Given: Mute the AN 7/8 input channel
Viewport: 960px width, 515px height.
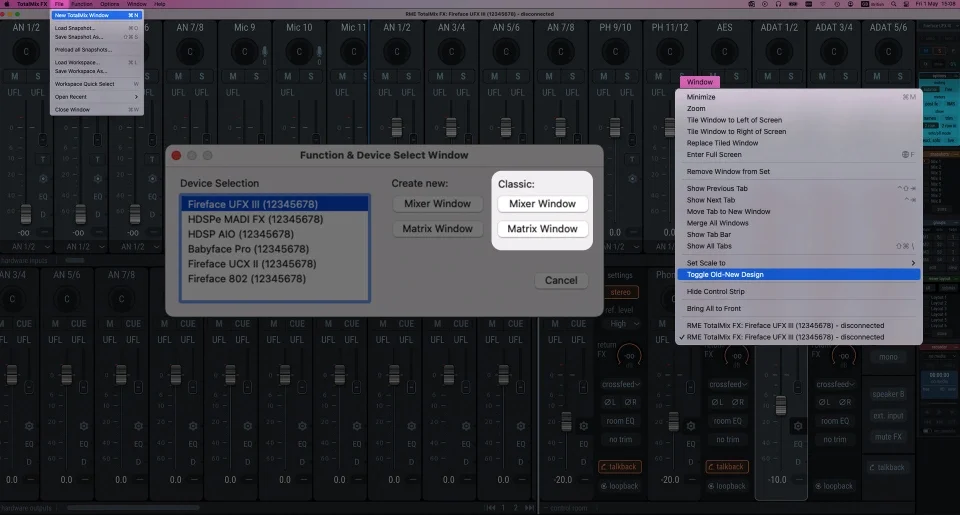Looking at the screenshot, I should coord(178,76).
